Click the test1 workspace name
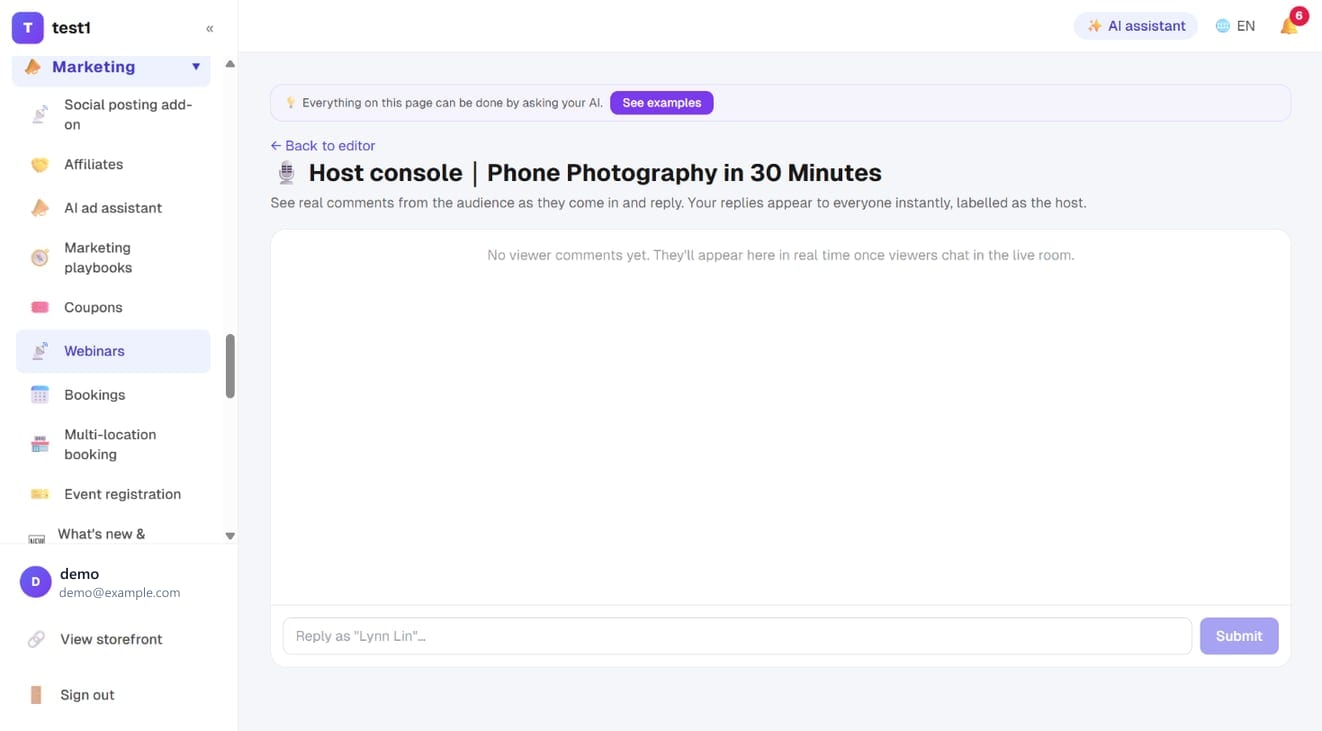The height and width of the screenshot is (731, 1322). [x=71, y=28]
